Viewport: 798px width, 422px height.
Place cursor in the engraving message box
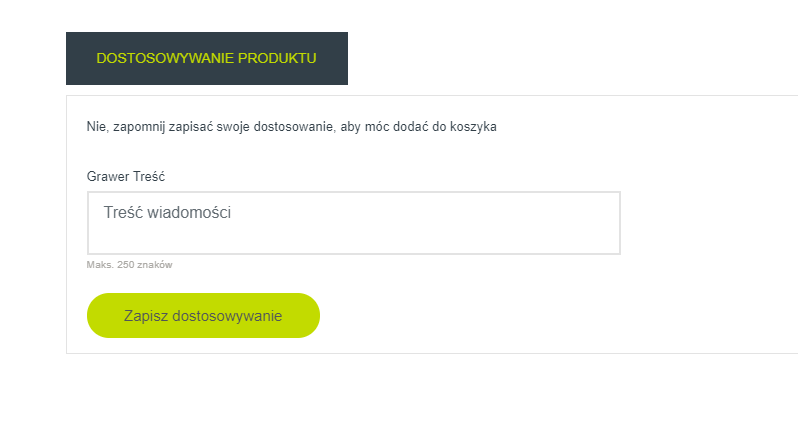coord(354,223)
